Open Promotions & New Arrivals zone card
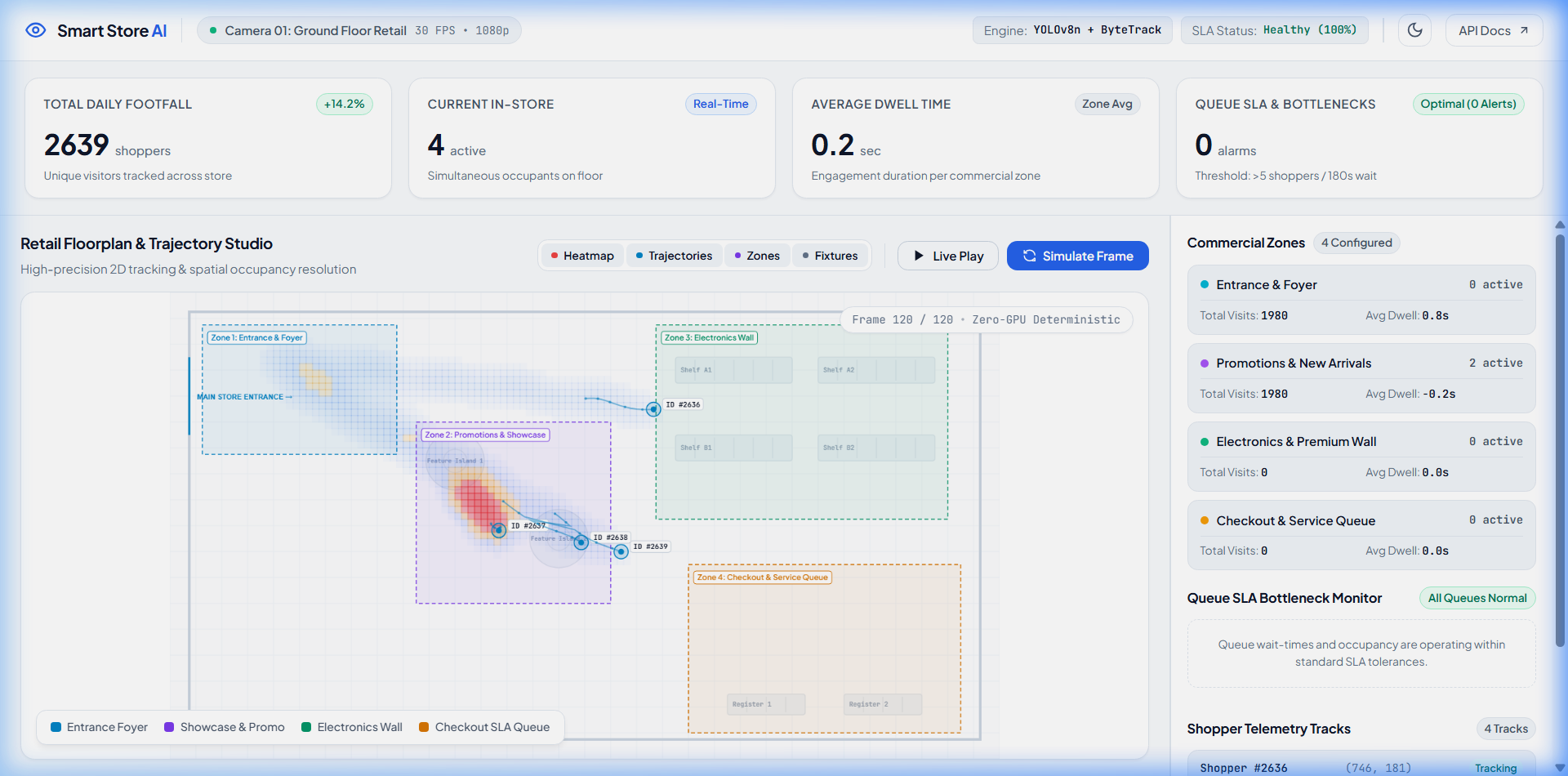Screen dimensions: 1568x776 coord(1361,377)
